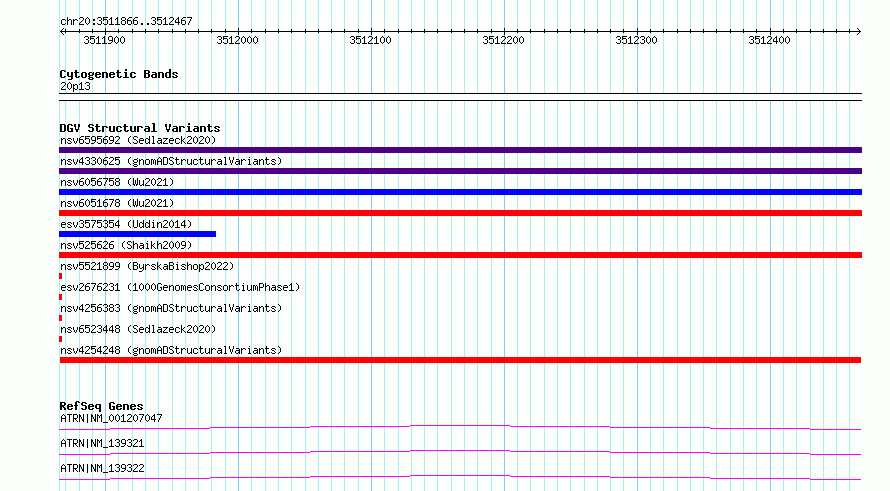
Task: Click the red bar of nsv525626
Action: pyautogui.click(x=460, y=255)
